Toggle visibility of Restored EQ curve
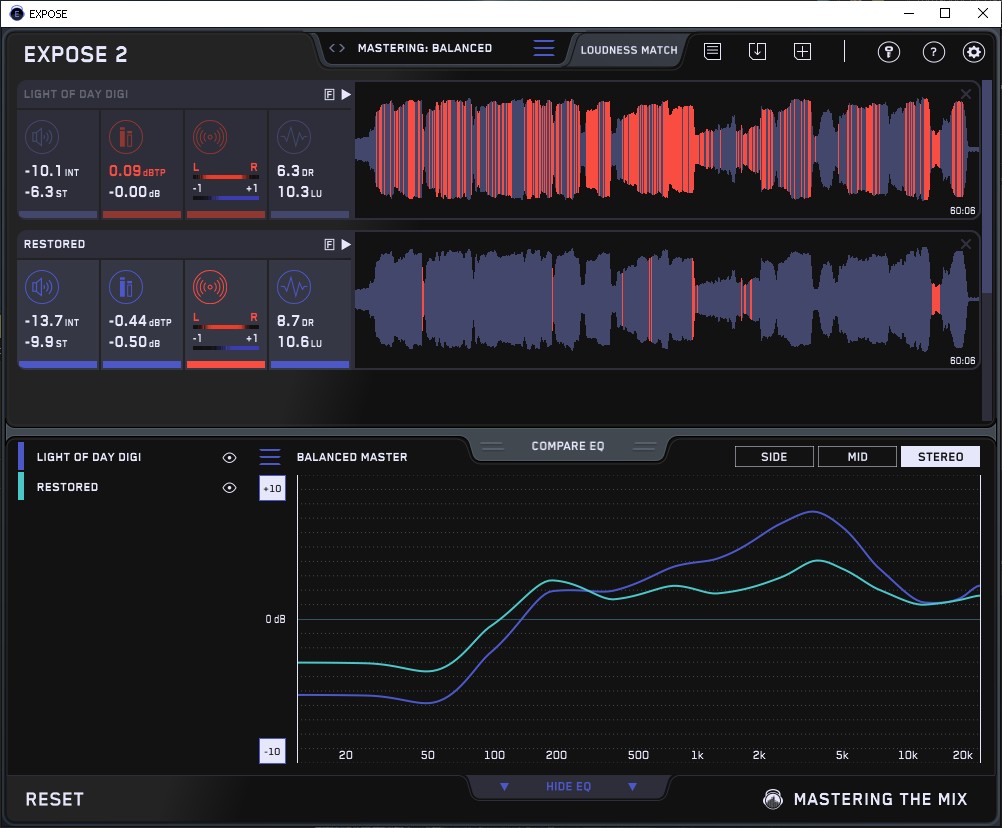The width and height of the screenshot is (1002, 828). tap(230, 487)
